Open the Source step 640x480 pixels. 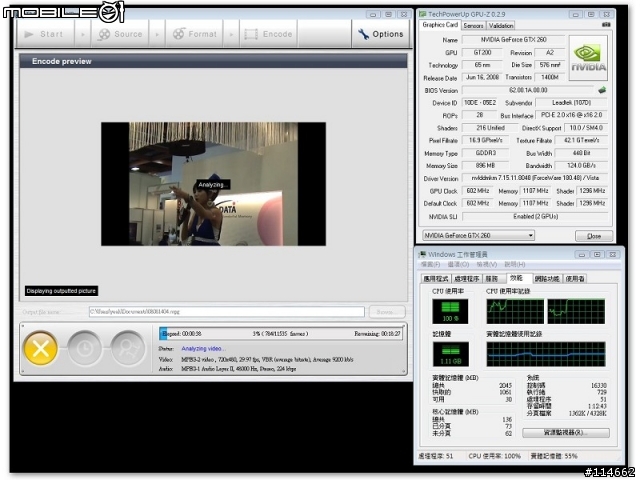[120, 34]
